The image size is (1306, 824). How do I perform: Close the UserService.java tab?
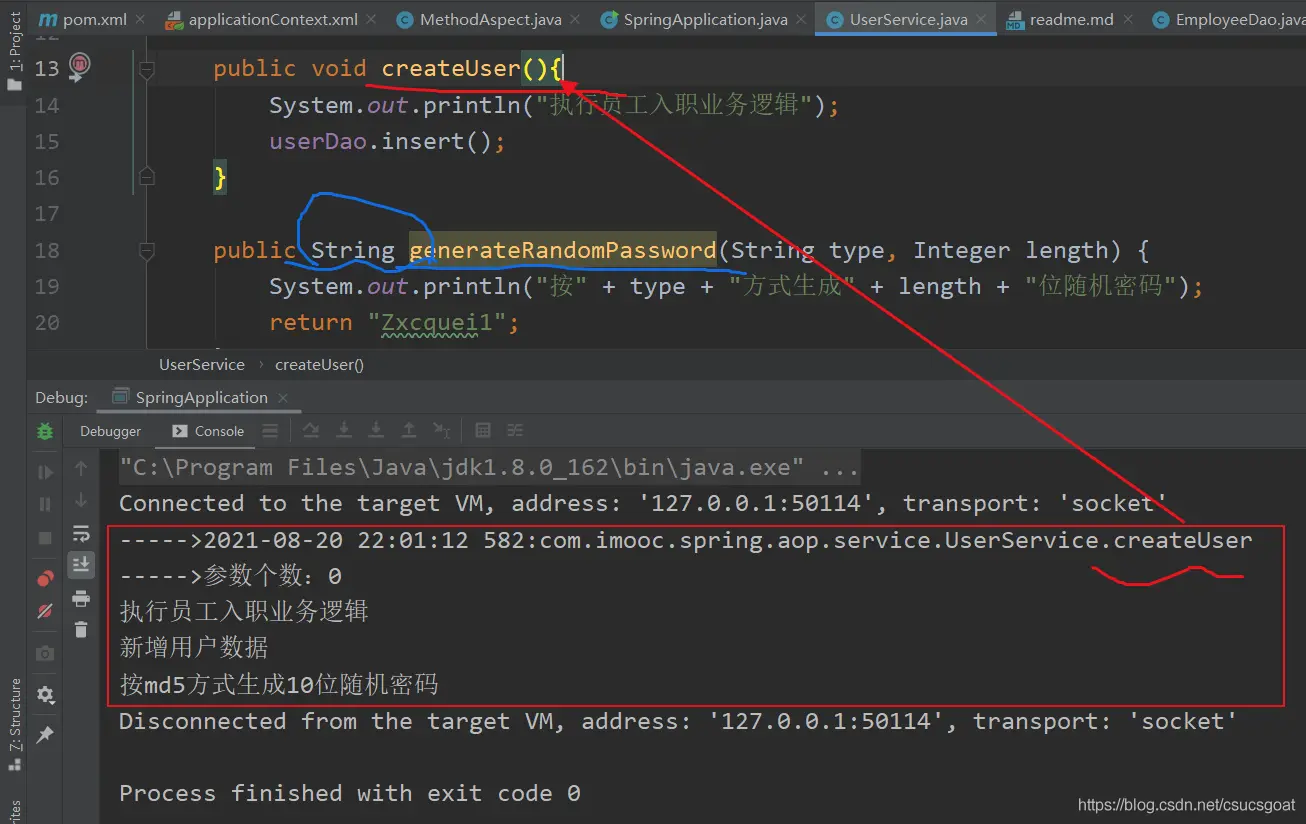[982, 20]
